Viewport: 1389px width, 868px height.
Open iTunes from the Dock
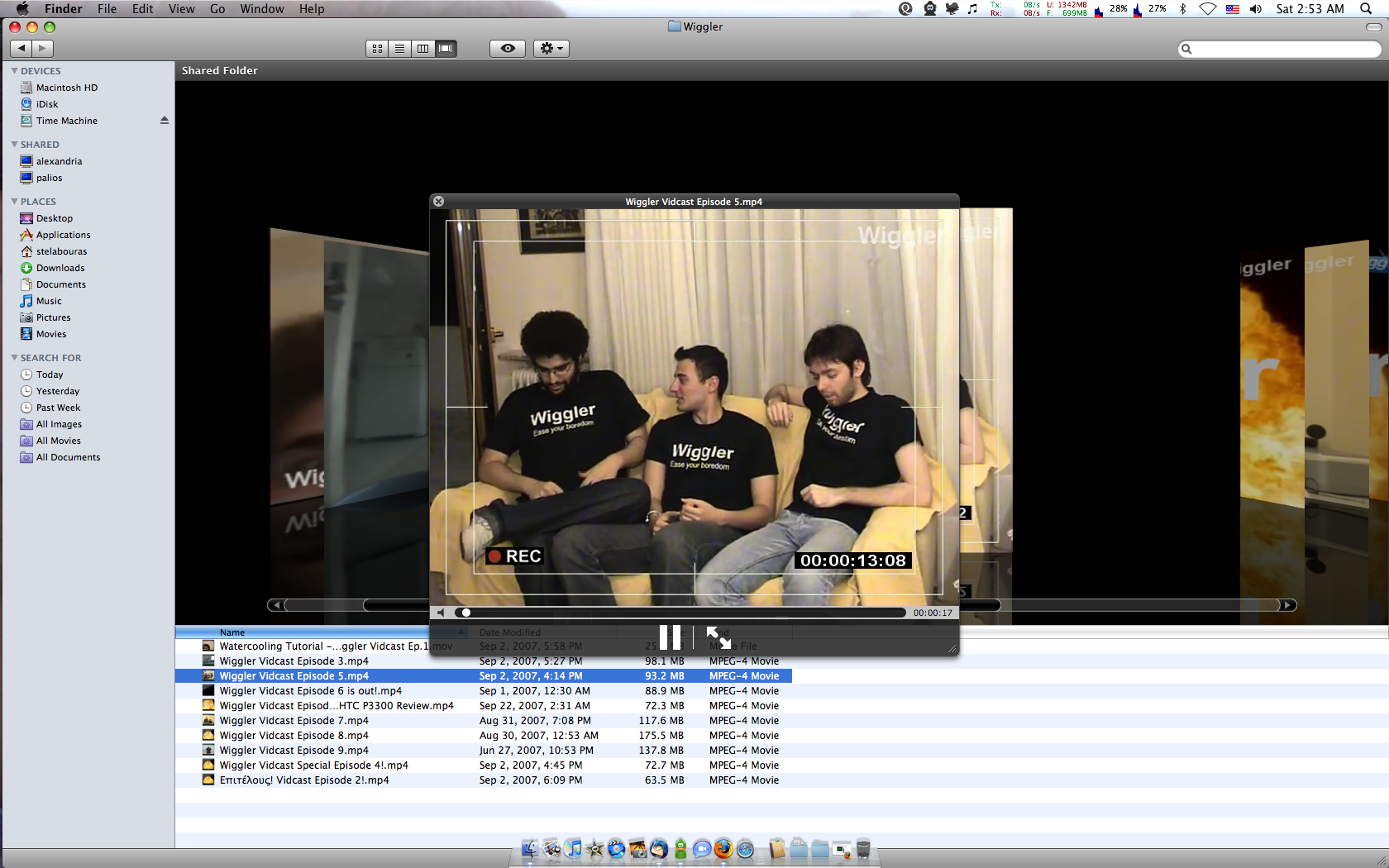(573, 849)
